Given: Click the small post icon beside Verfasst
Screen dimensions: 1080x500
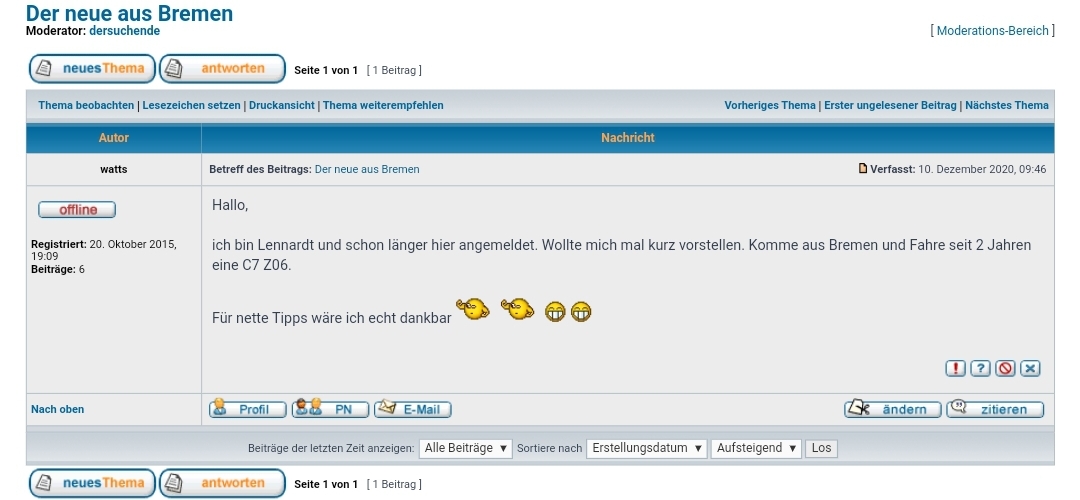Looking at the screenshot, I should (x=863, y=169).
